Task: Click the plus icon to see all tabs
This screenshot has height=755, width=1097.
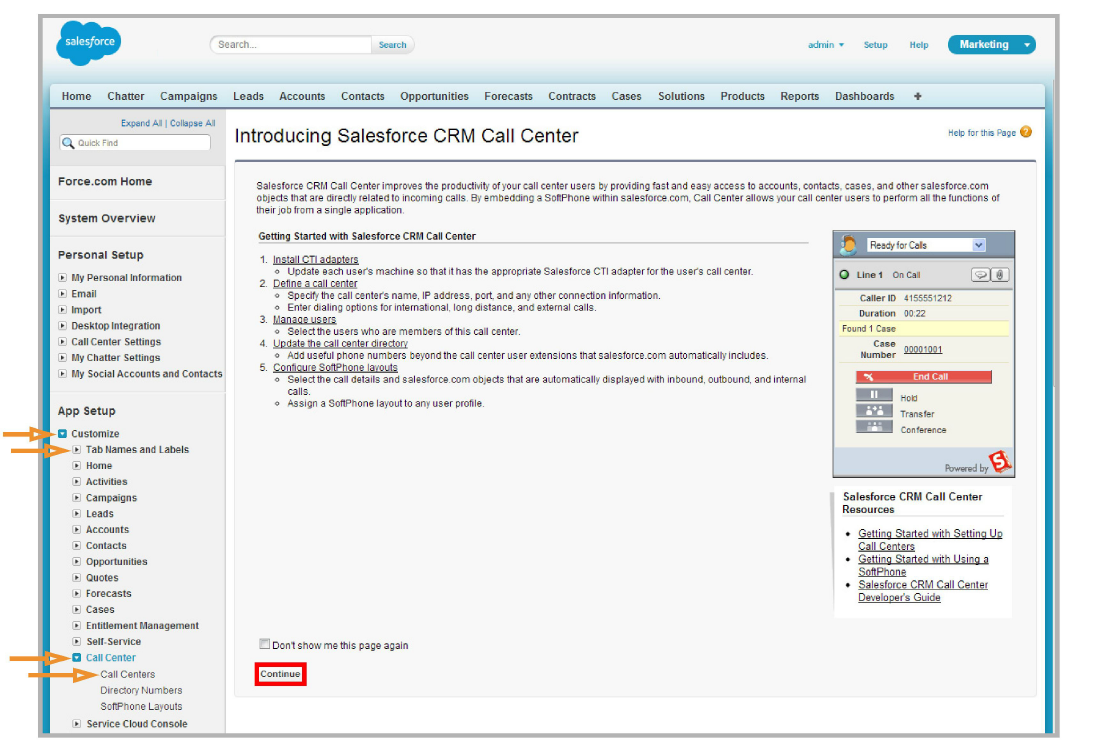Action: pos(917,96)
